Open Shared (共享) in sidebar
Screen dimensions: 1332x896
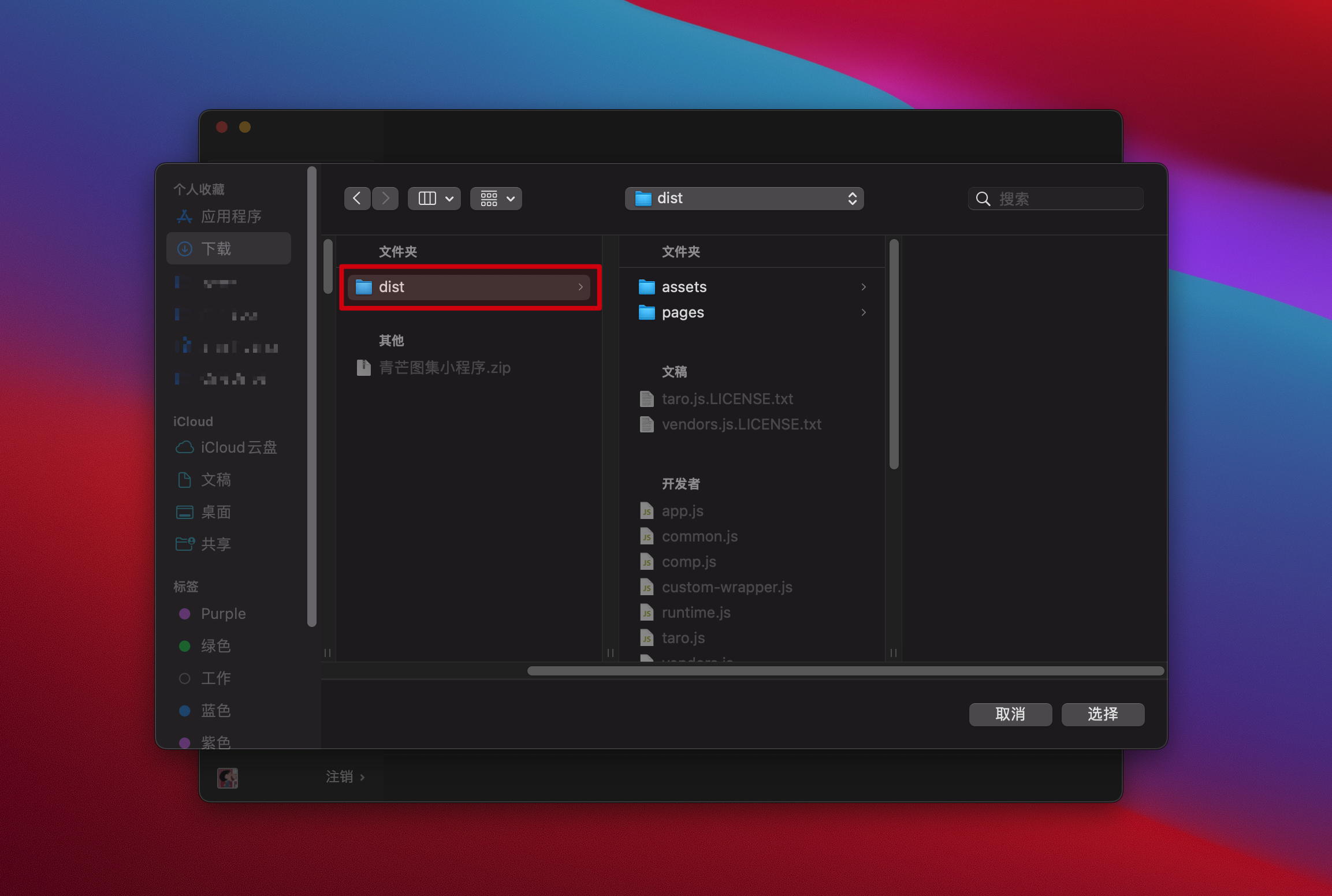coord(229,544)
